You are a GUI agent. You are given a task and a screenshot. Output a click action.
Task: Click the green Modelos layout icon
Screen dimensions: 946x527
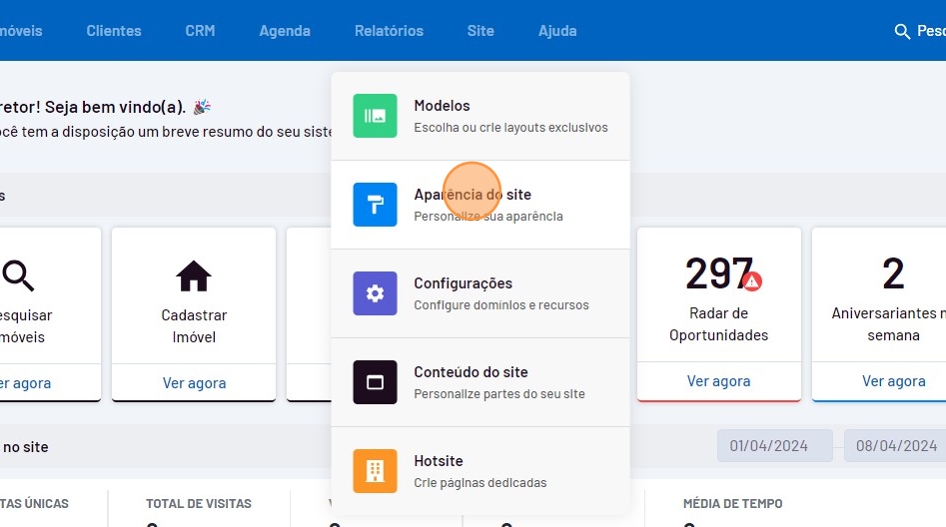pos(375,116)
